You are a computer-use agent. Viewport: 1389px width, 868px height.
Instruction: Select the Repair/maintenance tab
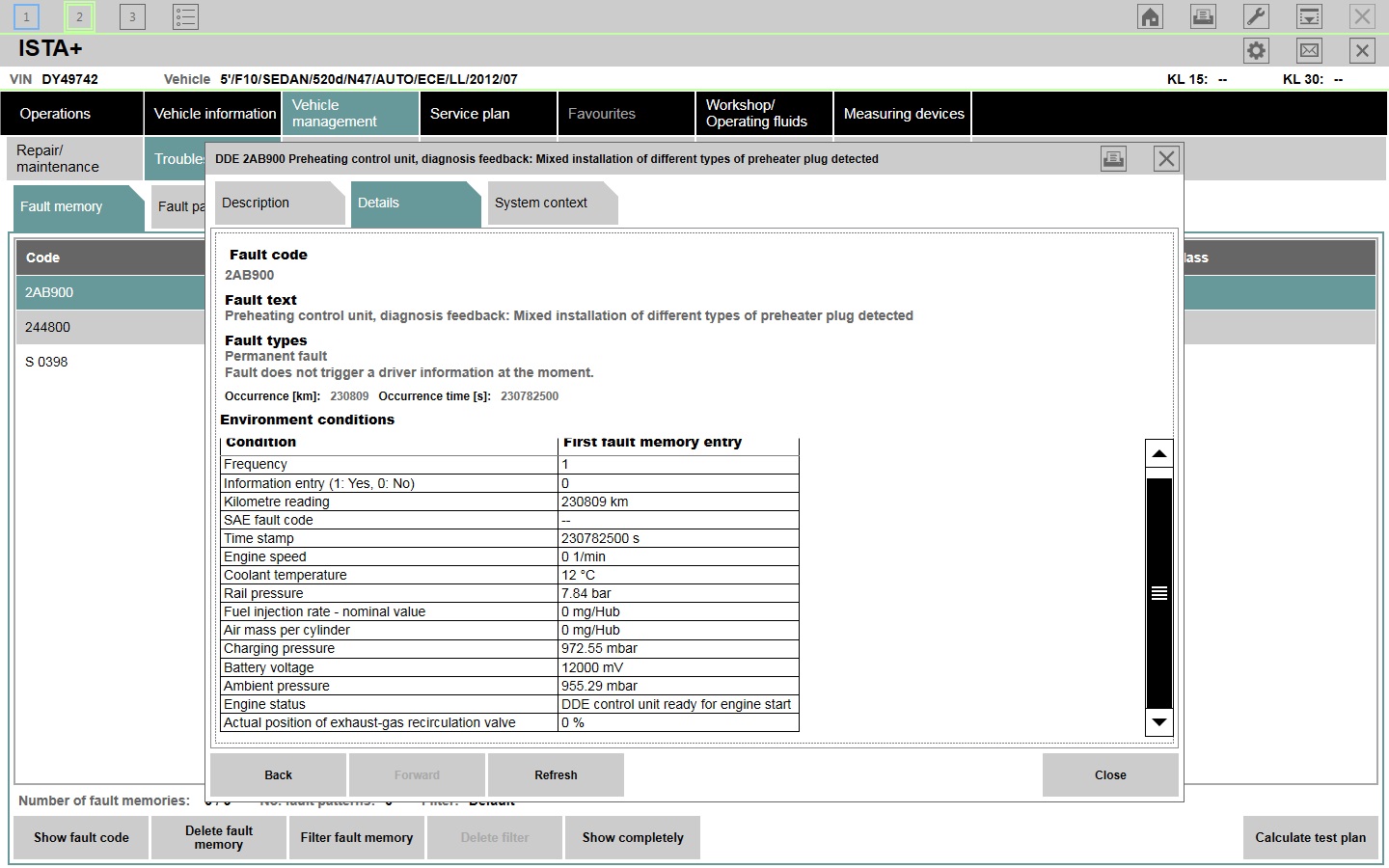click(73, 159)
